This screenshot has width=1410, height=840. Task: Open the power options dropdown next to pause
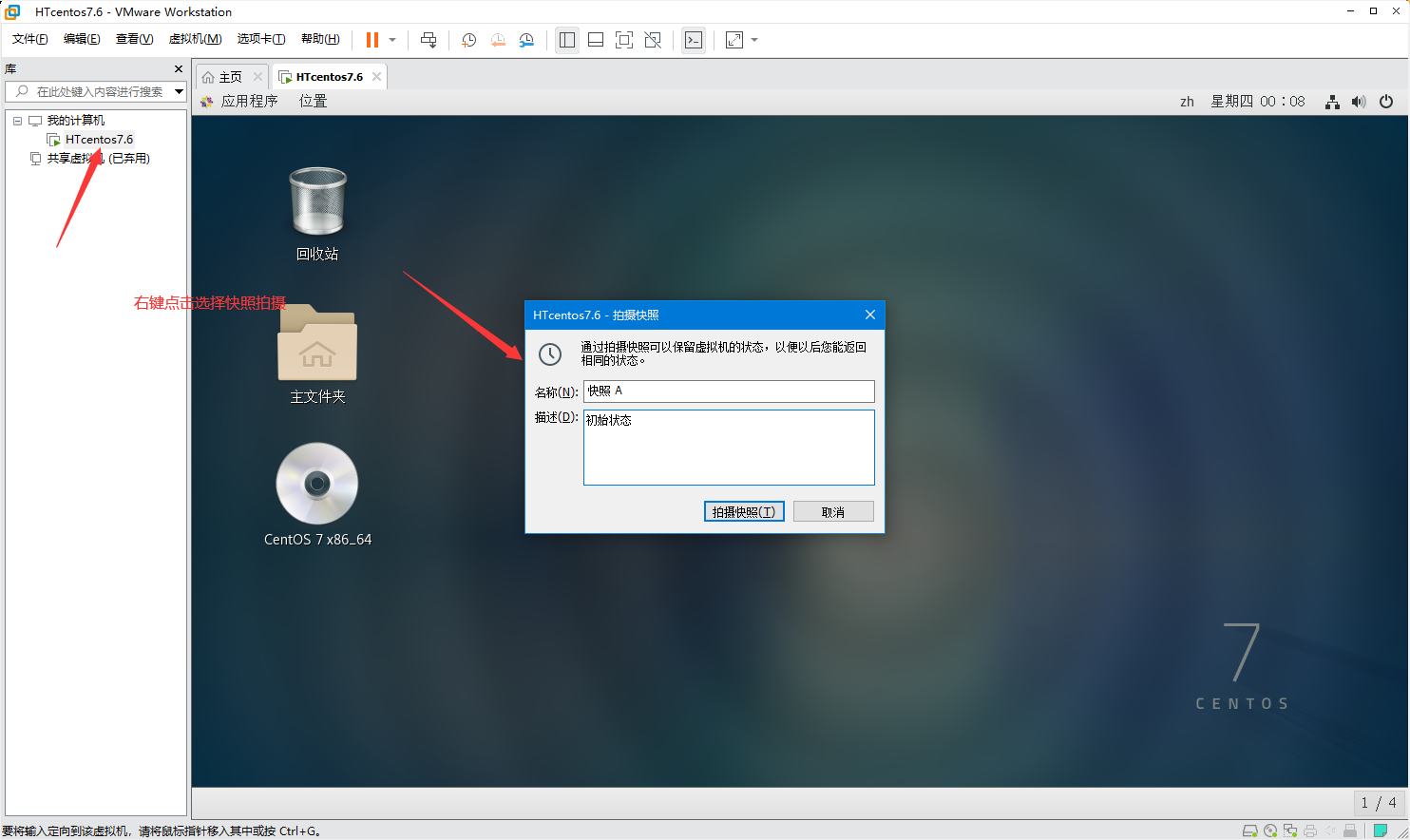tap(392, 40)
